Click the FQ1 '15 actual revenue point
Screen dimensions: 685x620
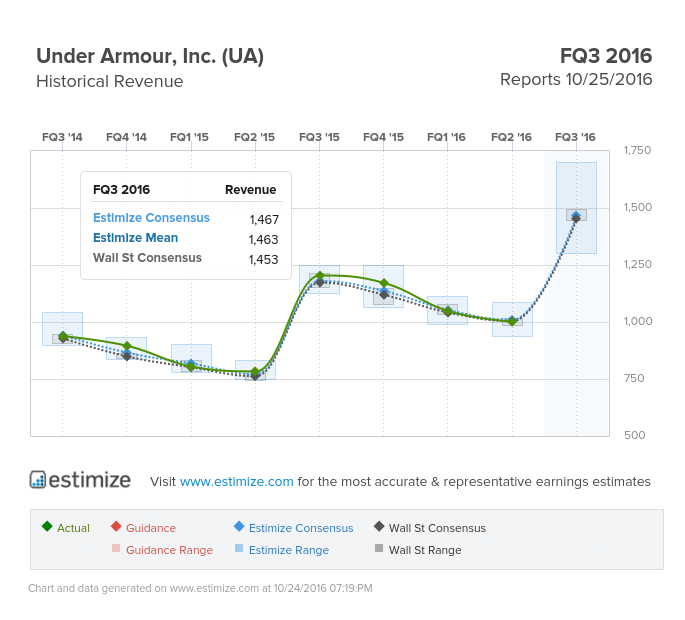[191, 367]
